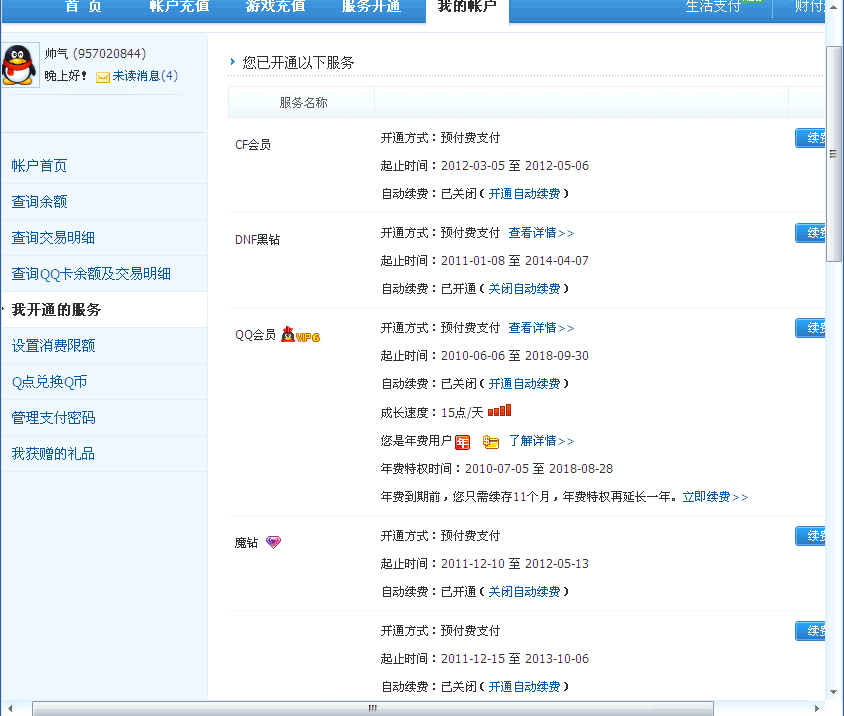The width and height of the screenshot is (844, 716).
Task: Open the 服务开通 tab
Action: pos(371,6)
